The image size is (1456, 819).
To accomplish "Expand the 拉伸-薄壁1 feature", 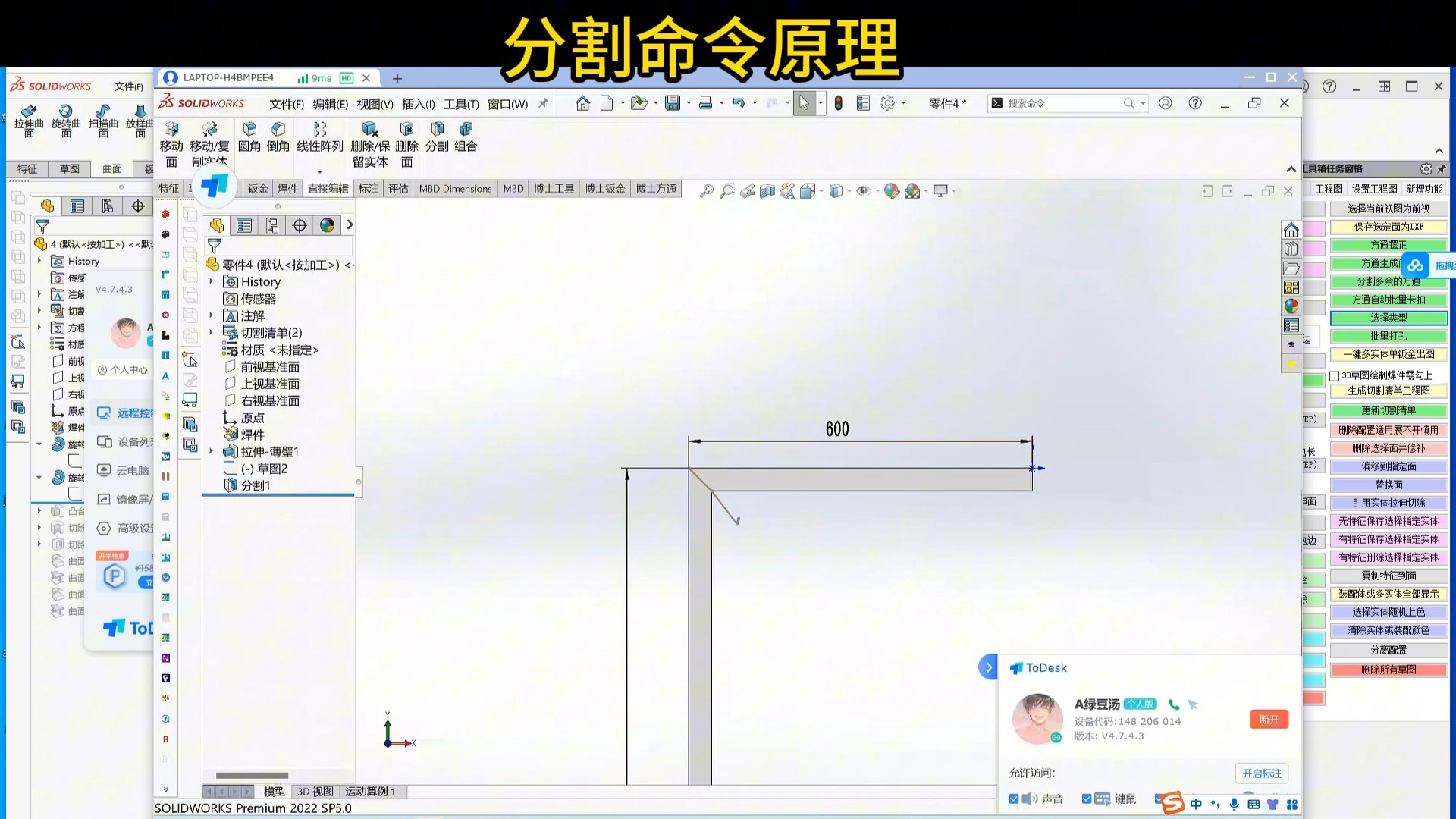I will pyautogui.click(x=212, y=451).
